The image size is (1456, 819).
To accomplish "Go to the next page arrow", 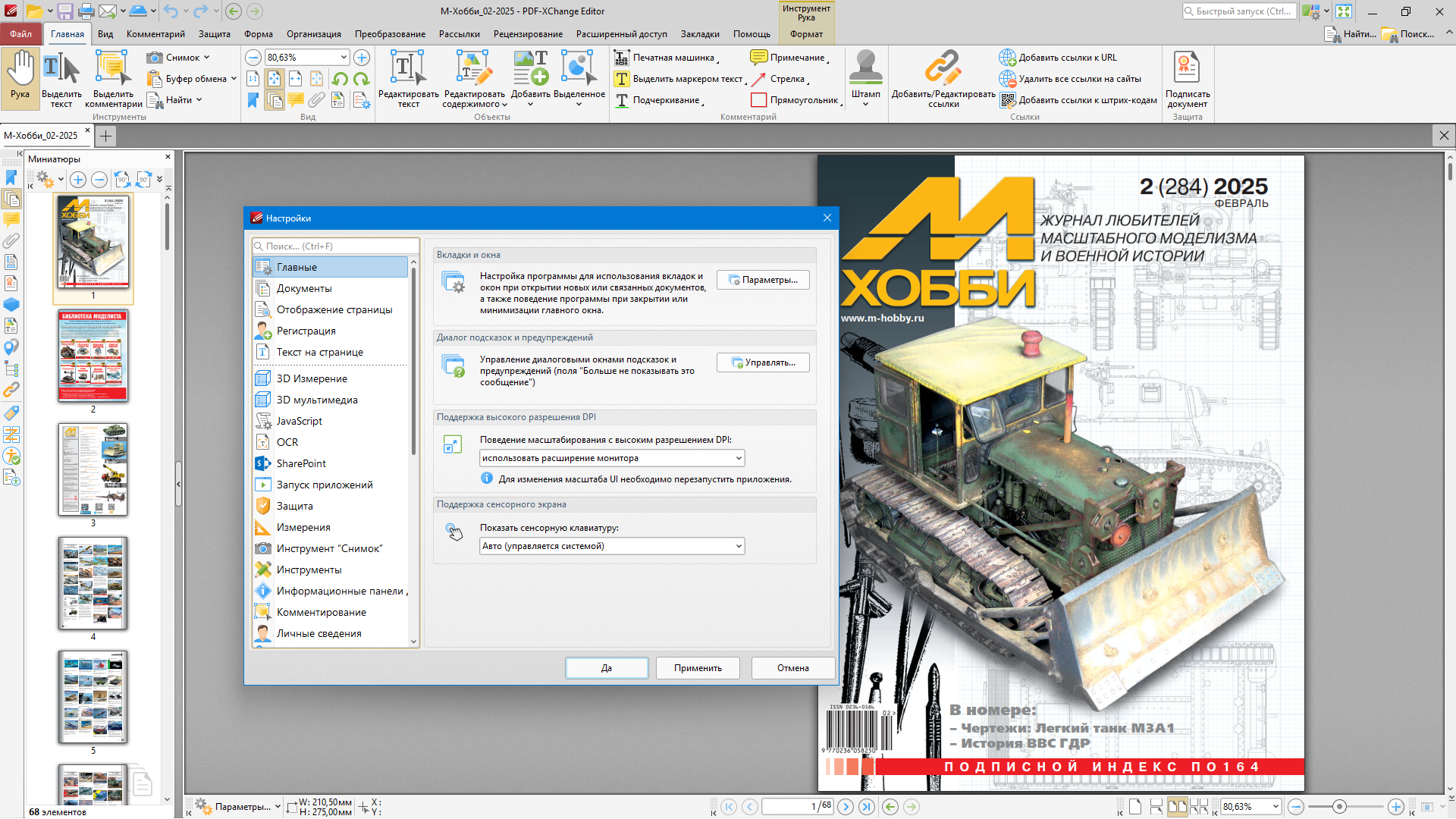I will 846,807.
